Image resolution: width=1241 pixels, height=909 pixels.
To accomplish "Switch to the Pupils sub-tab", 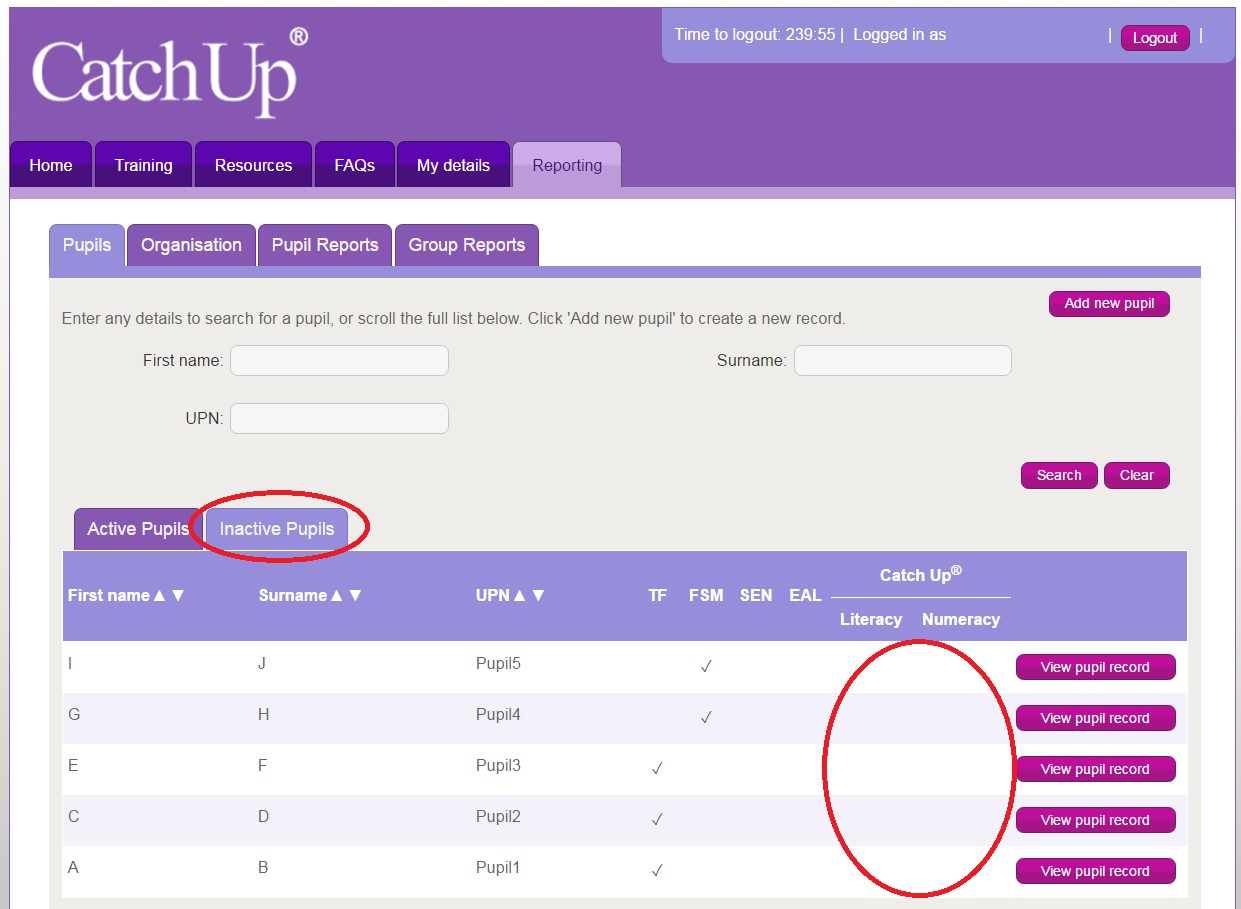I will pyautogui.click(x=87, y=245).
